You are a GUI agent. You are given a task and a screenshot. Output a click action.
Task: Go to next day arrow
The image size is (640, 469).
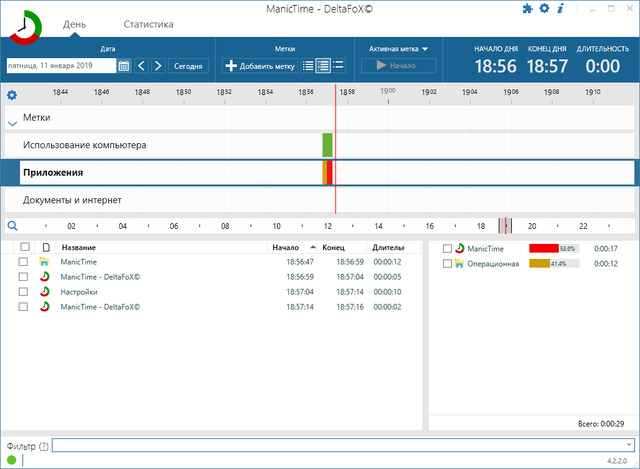(x=158, y=66)
